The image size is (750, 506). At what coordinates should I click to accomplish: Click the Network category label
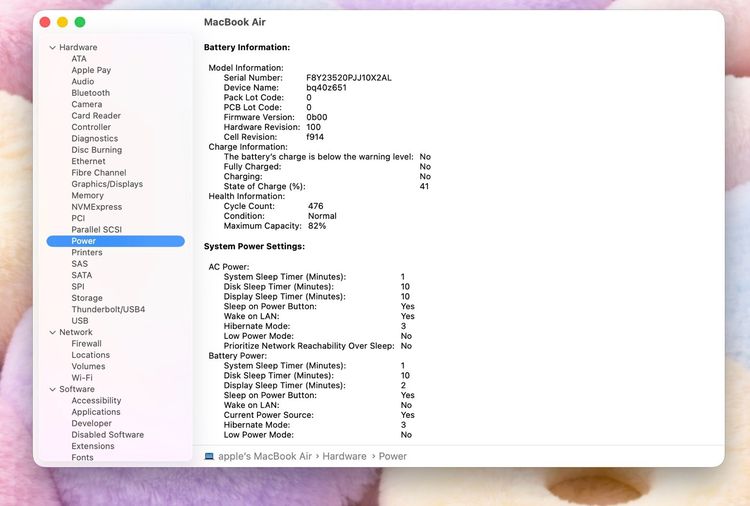click(76, 332)
